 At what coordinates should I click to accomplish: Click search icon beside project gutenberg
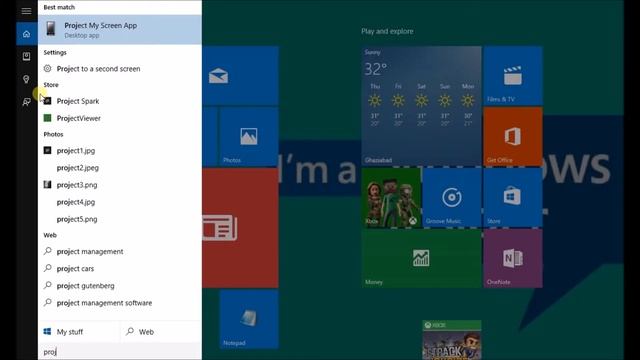coord(48,285)
